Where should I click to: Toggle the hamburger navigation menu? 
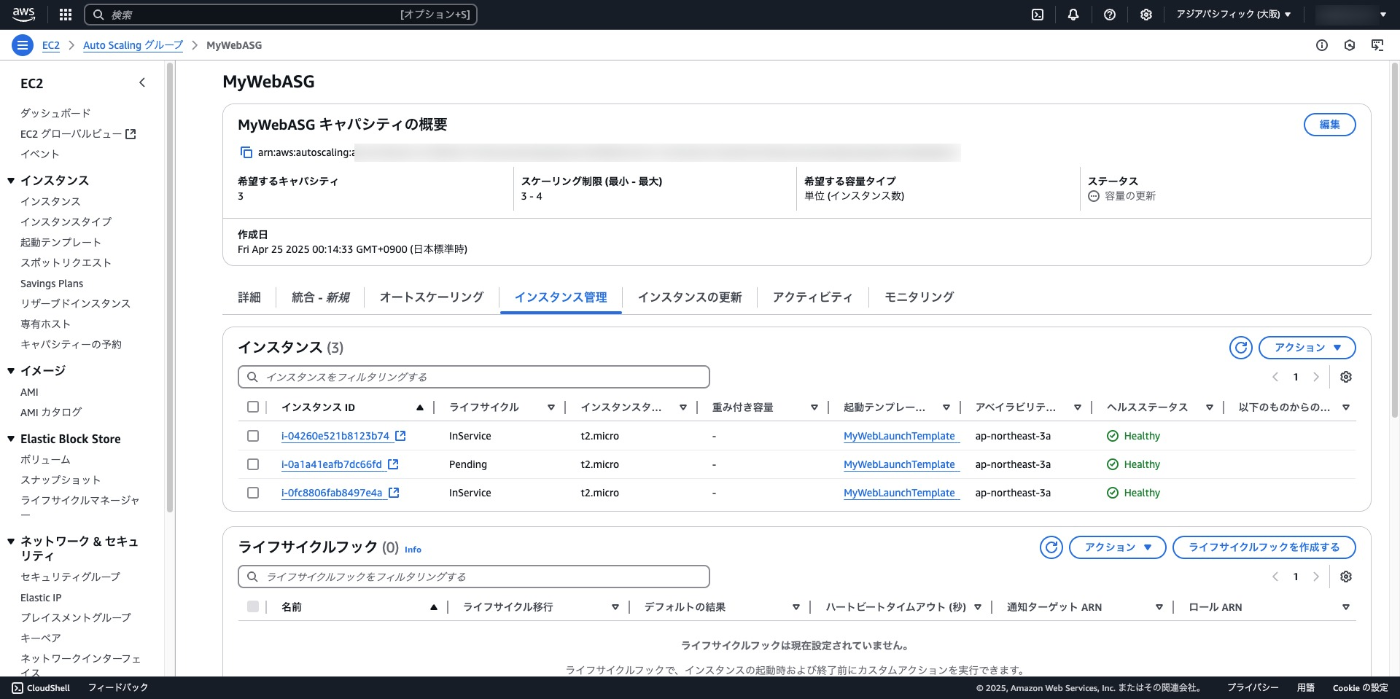click(22, 45)
